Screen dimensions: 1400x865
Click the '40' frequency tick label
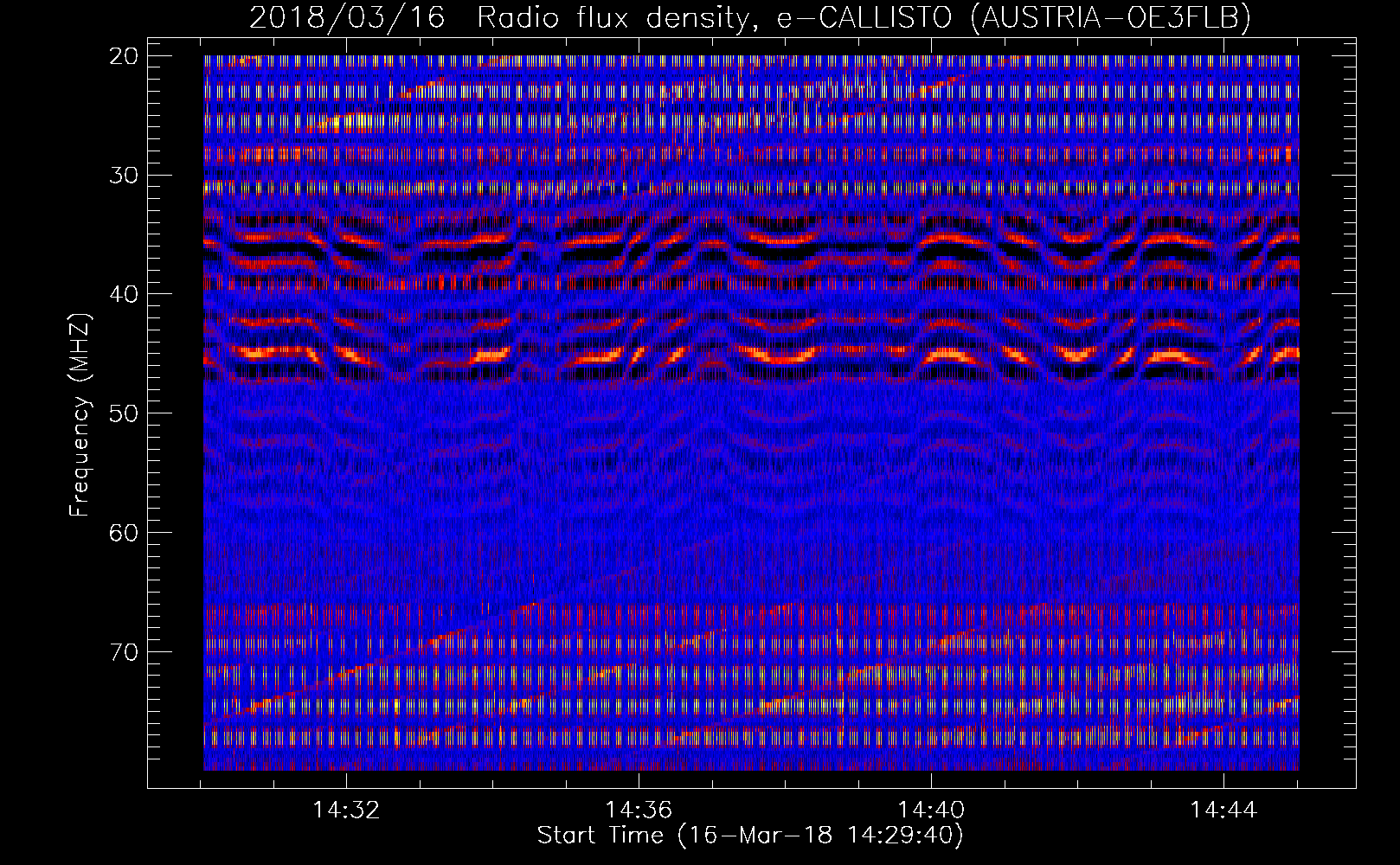(124, 294)
